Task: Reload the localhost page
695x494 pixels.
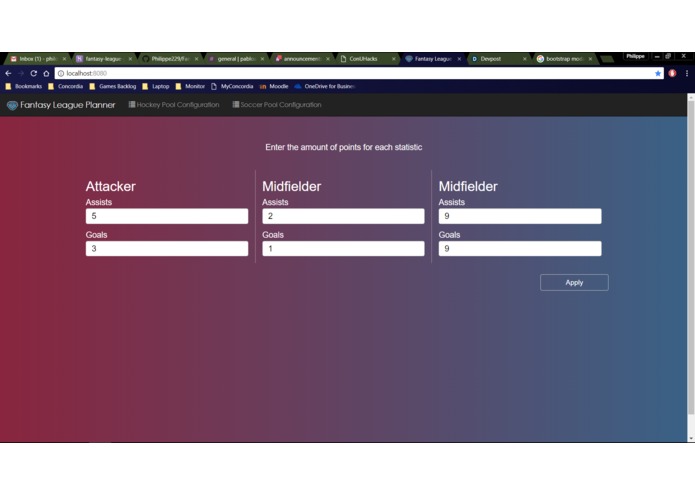Action: coord(33,74)
